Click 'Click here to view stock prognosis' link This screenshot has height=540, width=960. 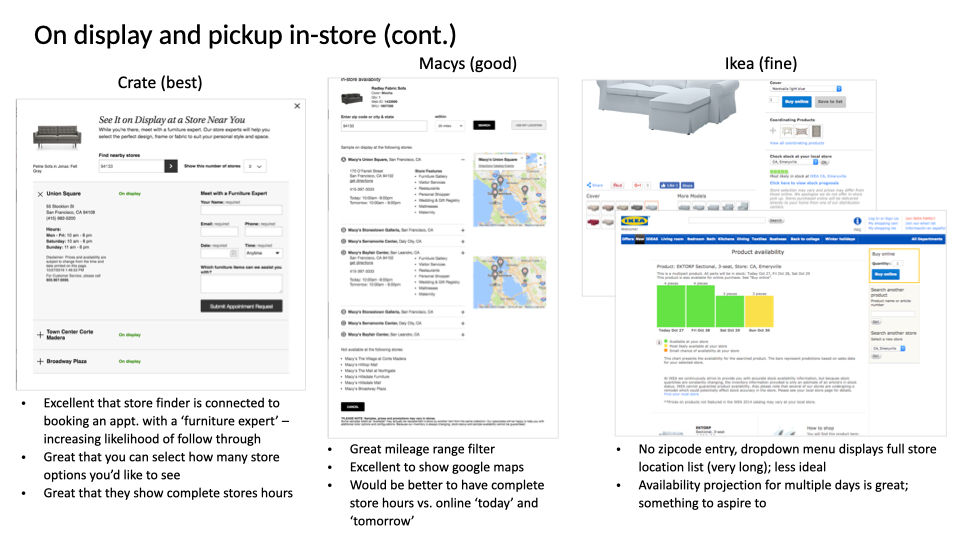pyautogui.click(x=804, y=182)
